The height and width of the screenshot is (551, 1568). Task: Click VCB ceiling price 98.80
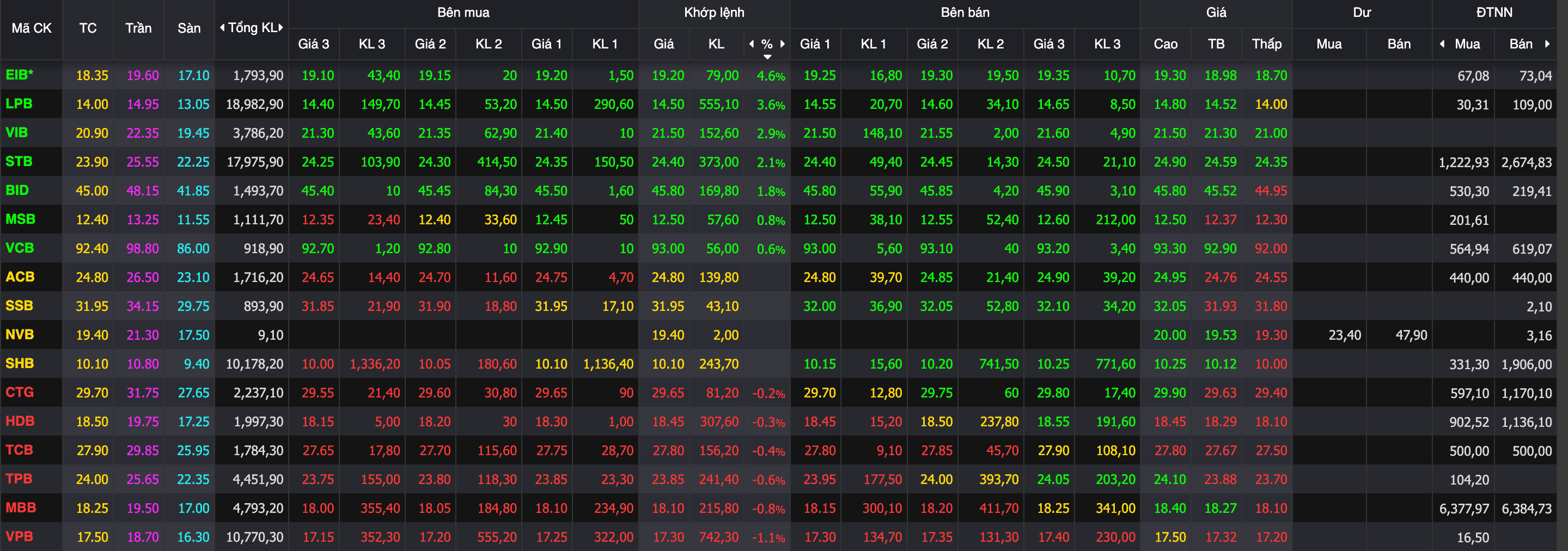click(143, 248)
